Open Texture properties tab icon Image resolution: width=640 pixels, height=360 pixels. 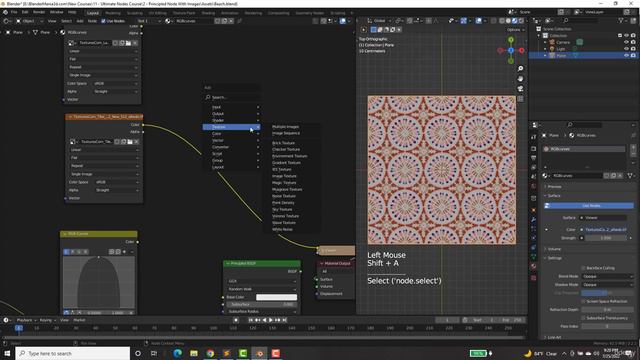pos(533,278)
